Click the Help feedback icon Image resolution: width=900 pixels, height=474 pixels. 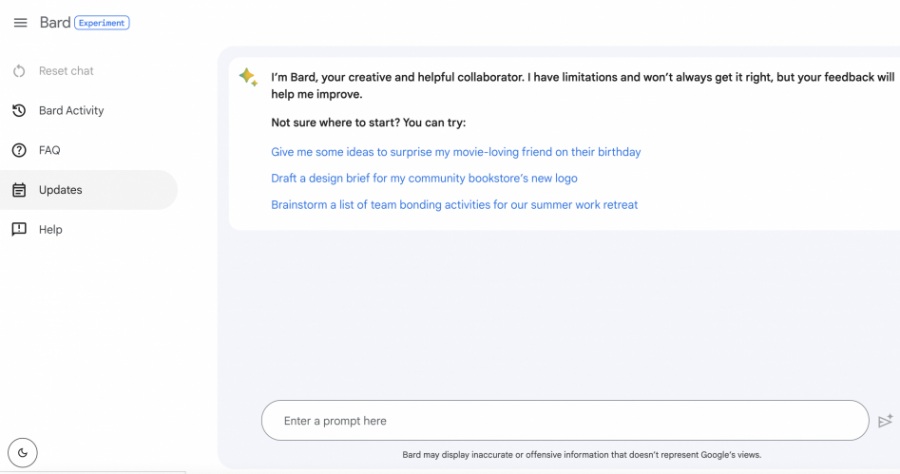click(x=19, y=230)
